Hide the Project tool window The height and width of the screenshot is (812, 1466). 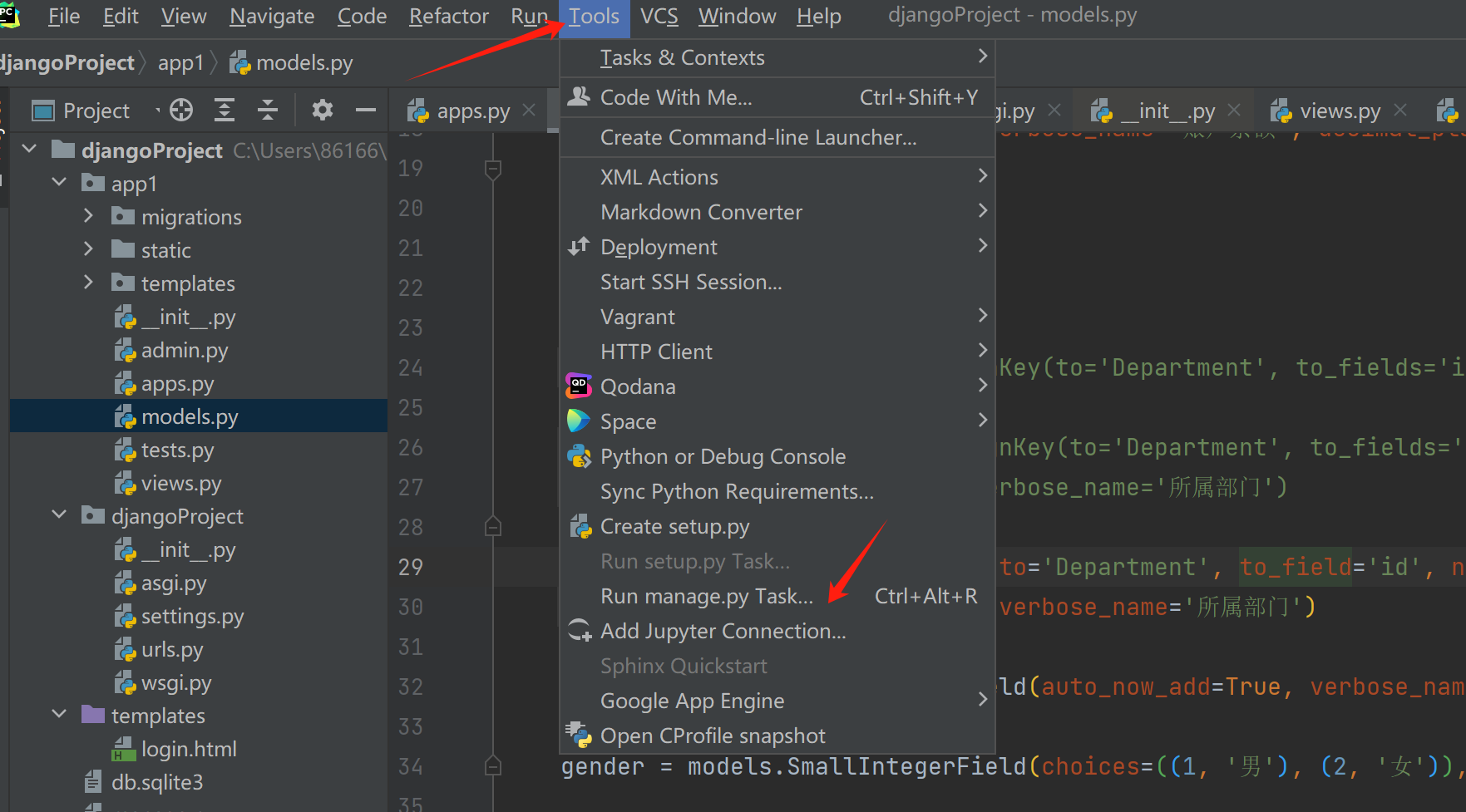[365, 111]
